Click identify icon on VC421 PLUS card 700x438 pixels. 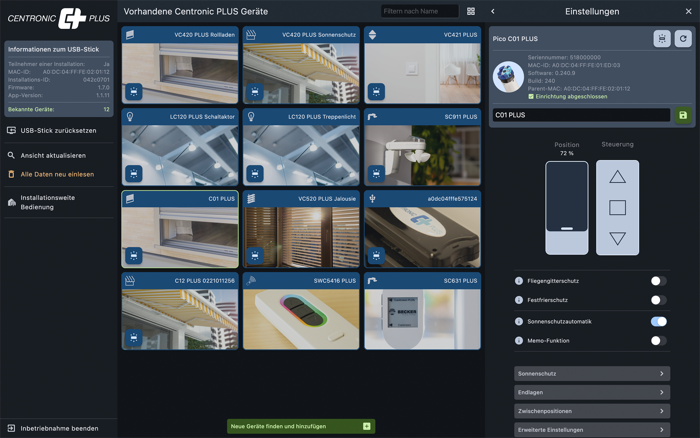[x=376, y=92]
